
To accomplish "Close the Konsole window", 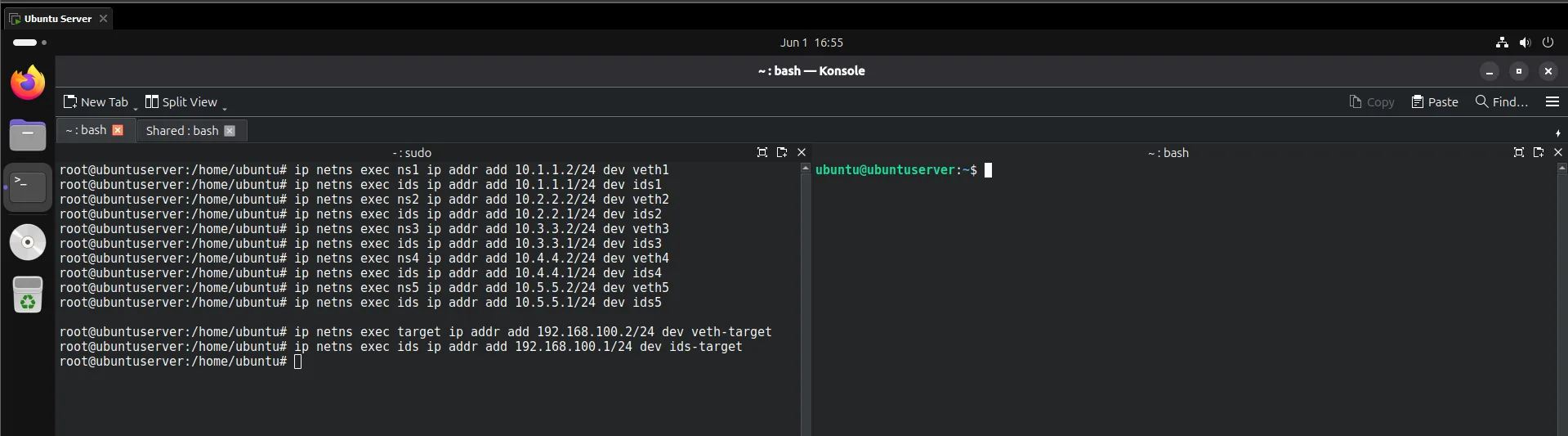I will [x=1548, y=71].
